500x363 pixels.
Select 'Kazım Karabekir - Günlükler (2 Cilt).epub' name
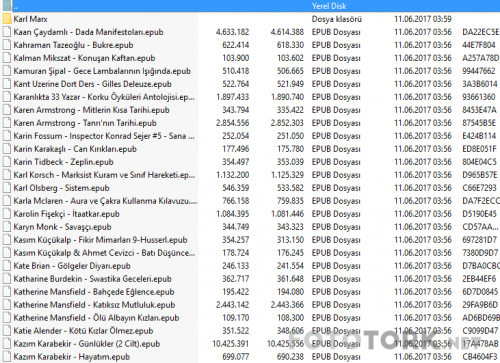(x=87, y=344)
